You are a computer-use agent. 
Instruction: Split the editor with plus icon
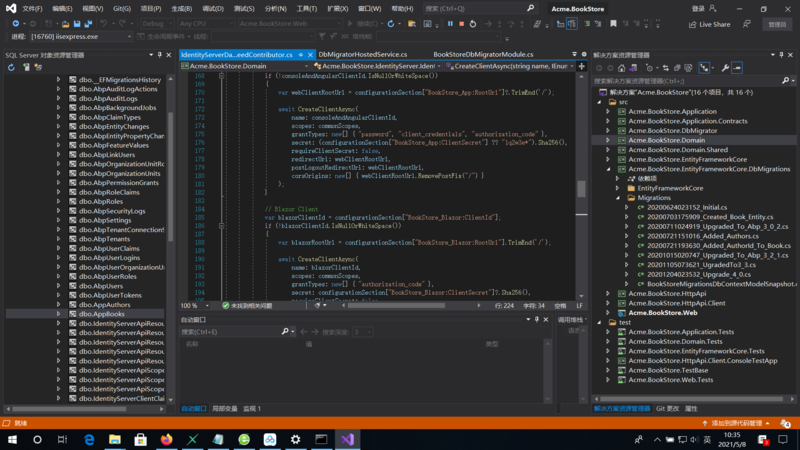coord(582,66)
